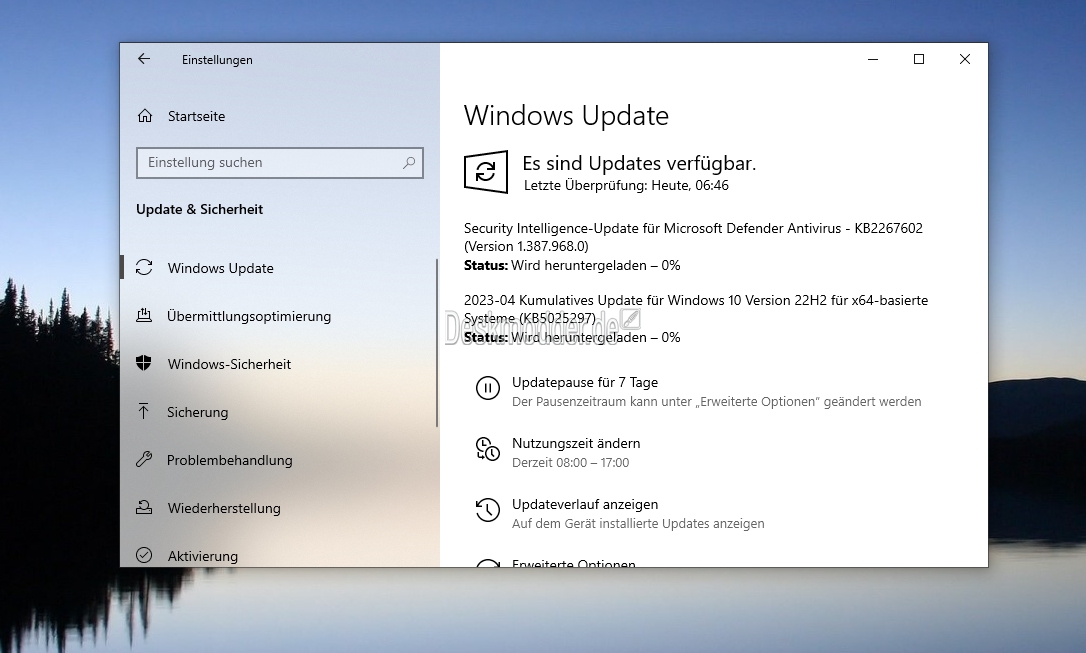
Task: Click the Wiederherstellung icon
Action: pyautogui.click(x=144, y=508)
